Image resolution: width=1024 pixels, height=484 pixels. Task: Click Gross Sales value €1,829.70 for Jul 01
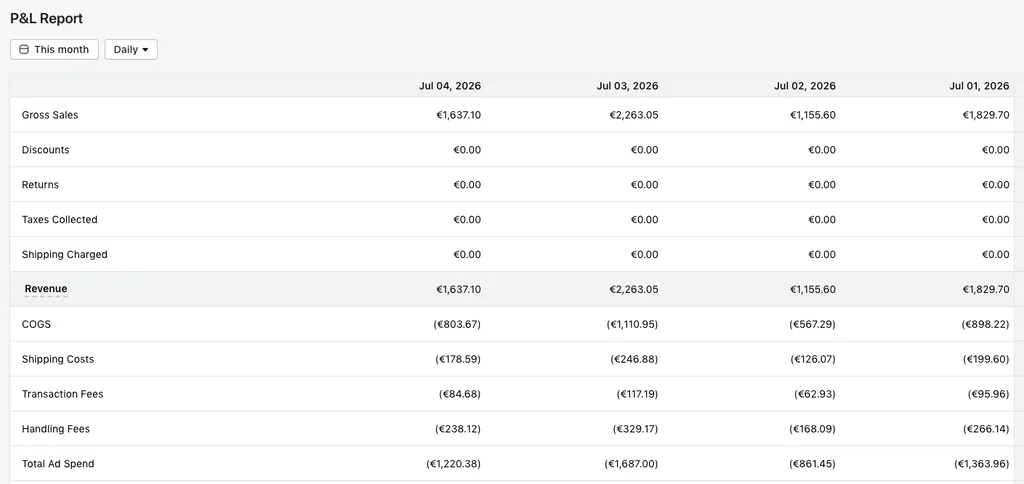tap(985, 115)
